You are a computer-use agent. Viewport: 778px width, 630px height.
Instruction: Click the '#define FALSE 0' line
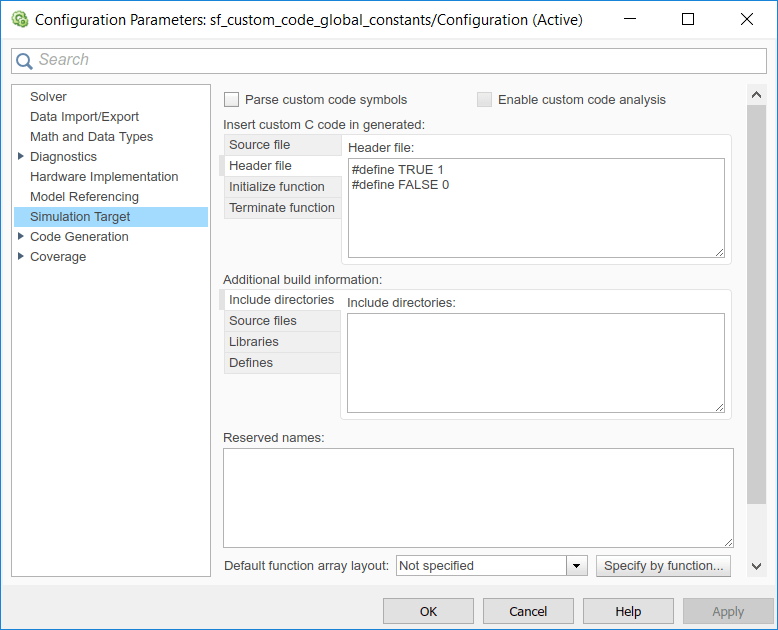pyautogui.click(x=400, y=185)
